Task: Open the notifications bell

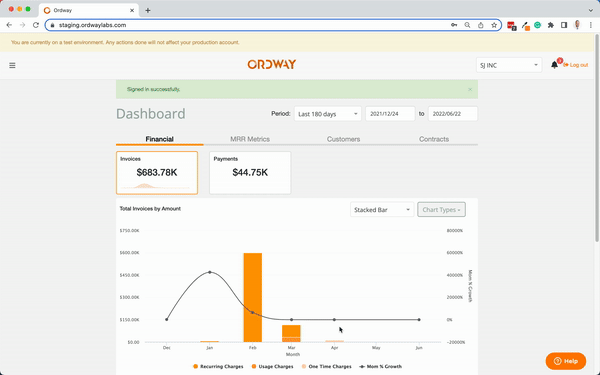Action: click(554, 65)
